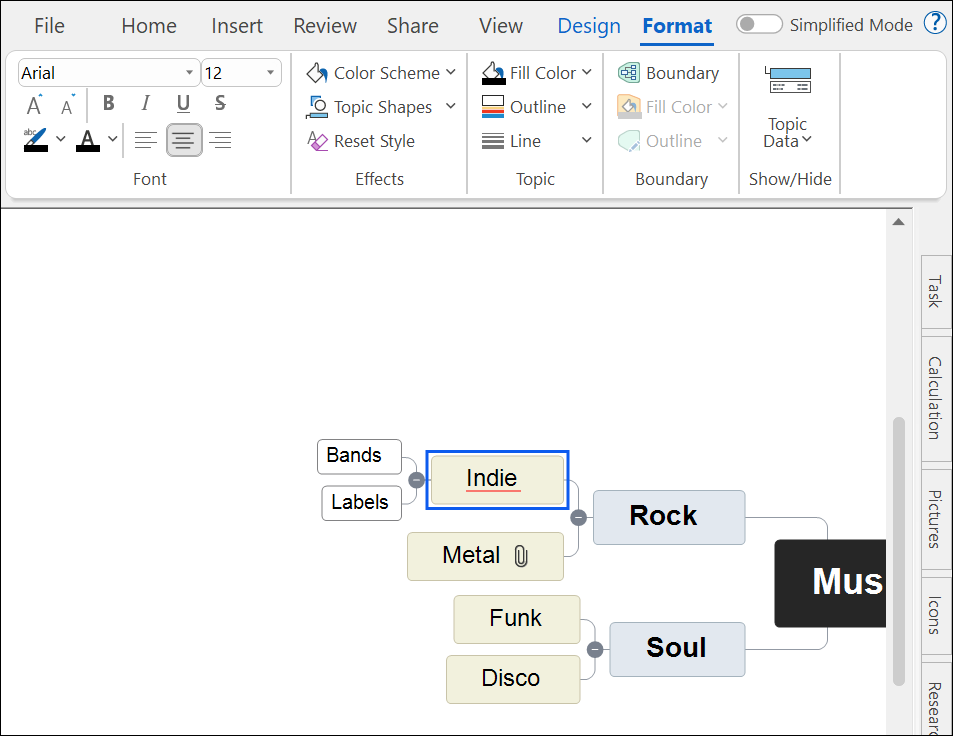Viewport: 953px width, 736px height.
Task: Open the Line style dropdown
Action: pyautogui.click(x=586, y=141)
